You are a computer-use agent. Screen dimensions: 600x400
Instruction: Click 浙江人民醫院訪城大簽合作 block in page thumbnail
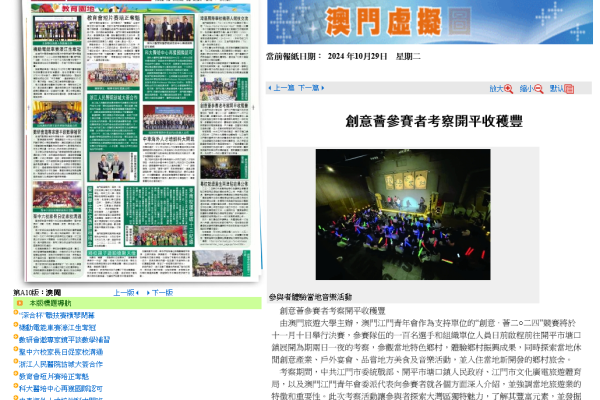point(113,138)
